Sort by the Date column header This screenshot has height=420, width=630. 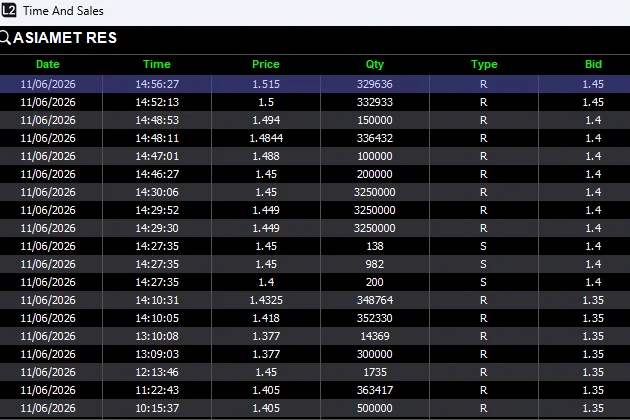(48, 64)
